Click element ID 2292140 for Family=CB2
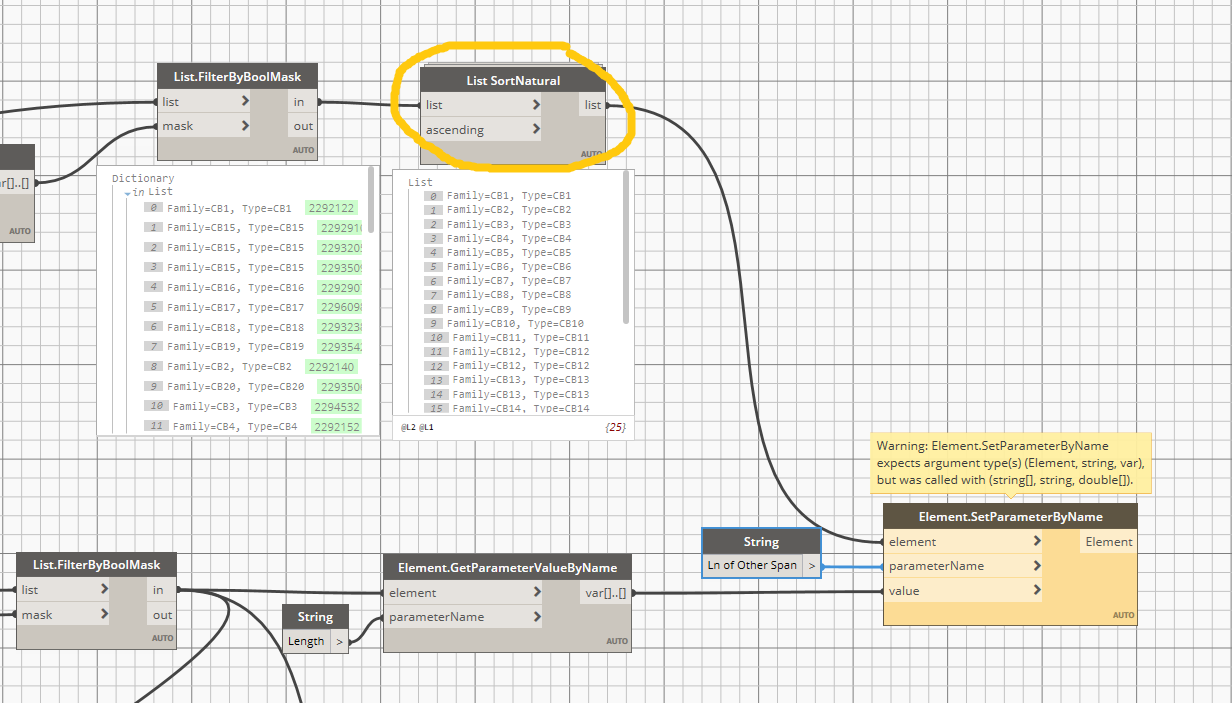The height and width of the screenshot is (703, 1232). point(332,367)
